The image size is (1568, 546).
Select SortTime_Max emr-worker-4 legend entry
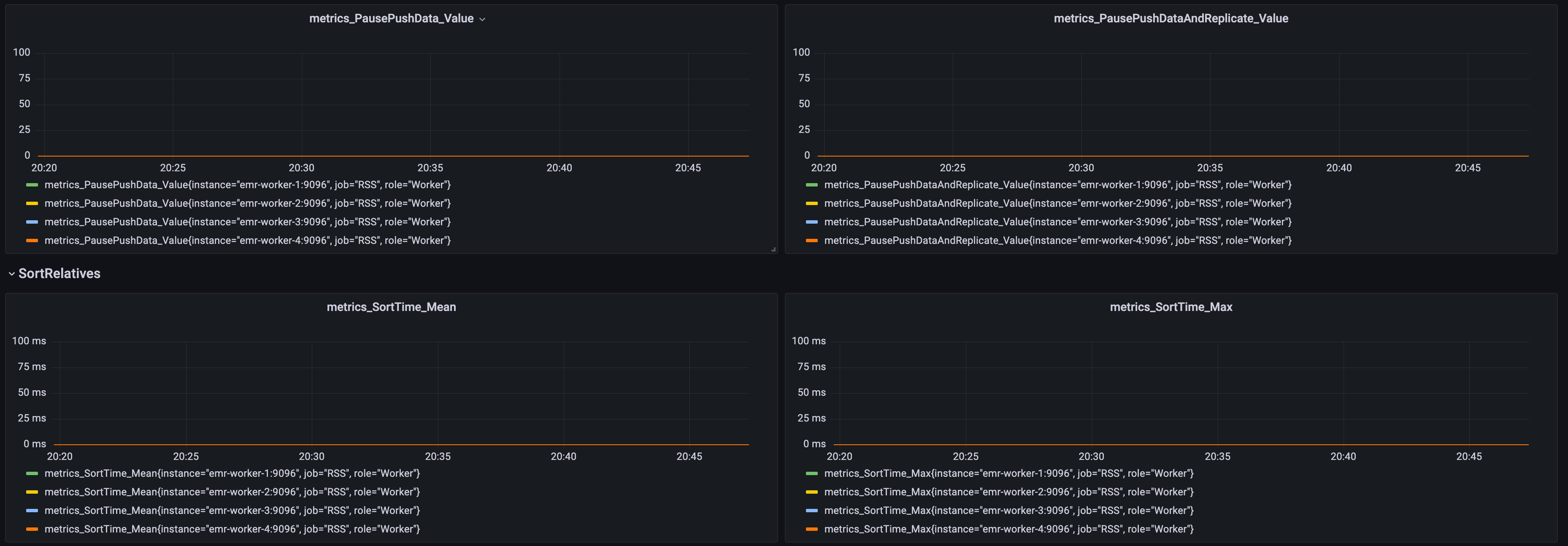(x=1008, y=529)
